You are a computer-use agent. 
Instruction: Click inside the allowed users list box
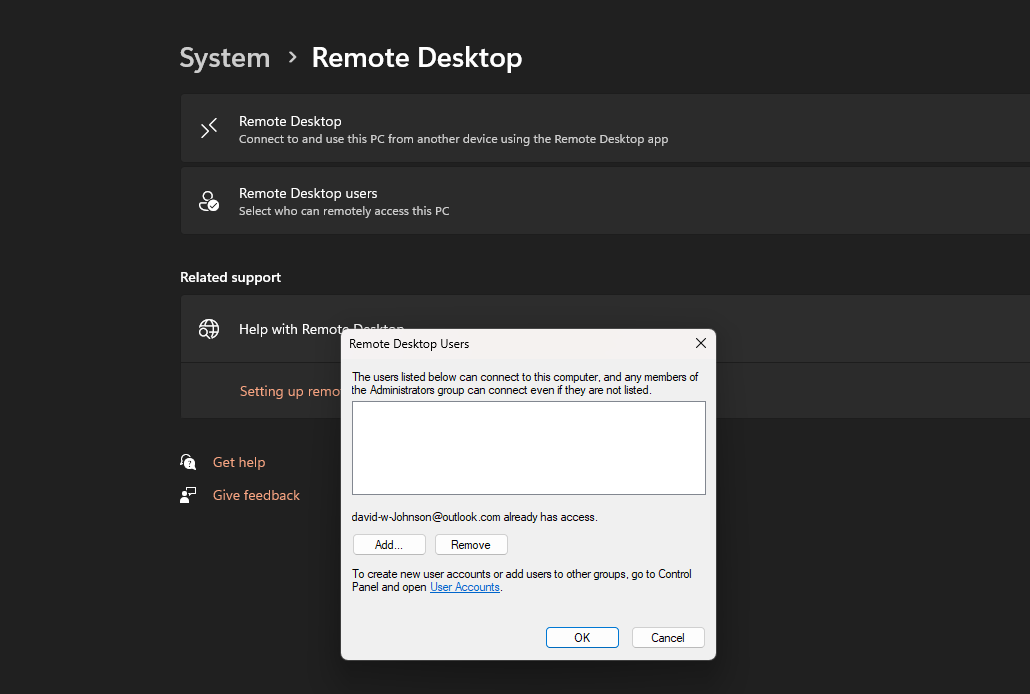click(528, 445)
